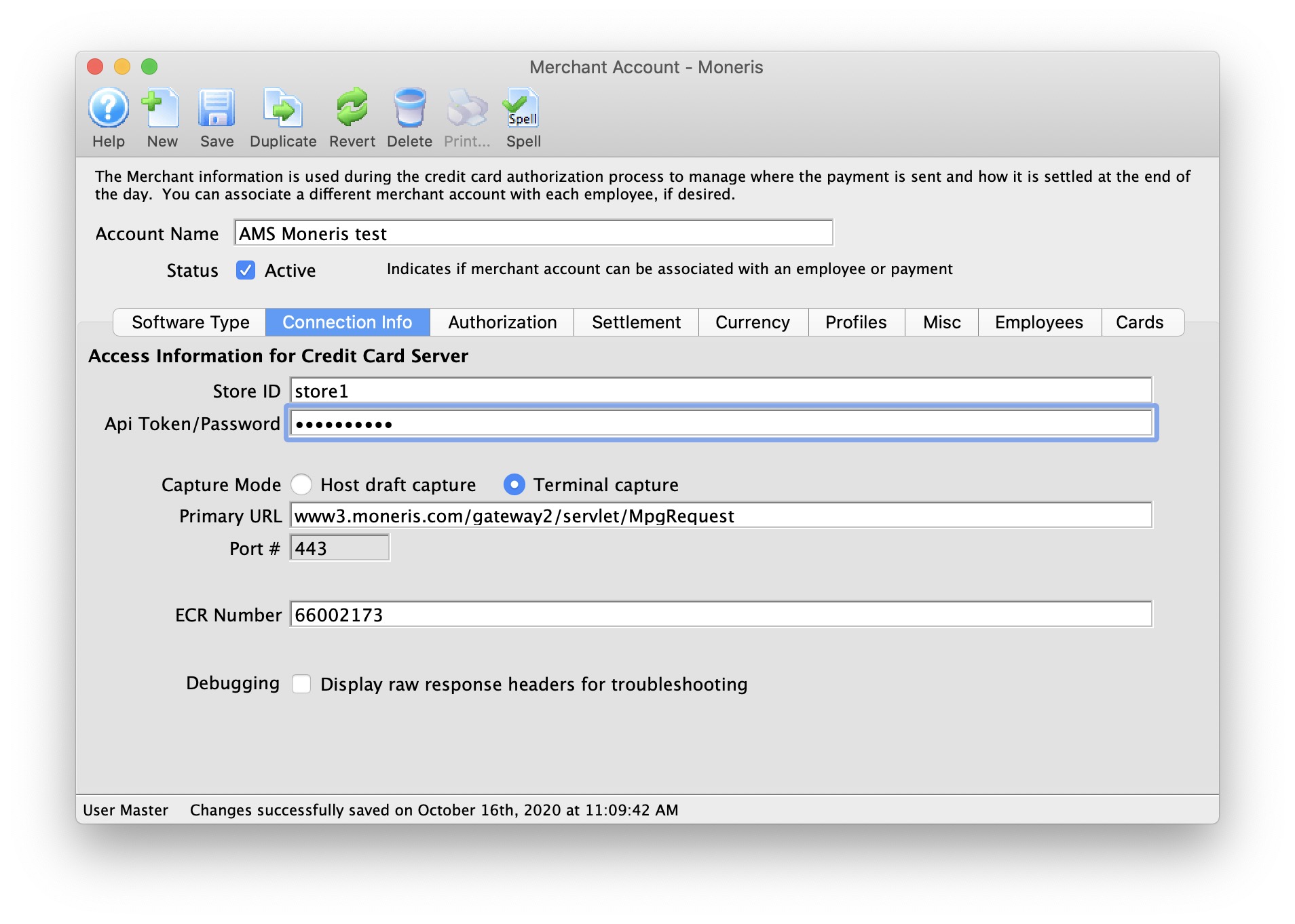1295x924 pixels.
Task: Click the Account Name field
Action: pyautogui.click(x=533, y=233)
